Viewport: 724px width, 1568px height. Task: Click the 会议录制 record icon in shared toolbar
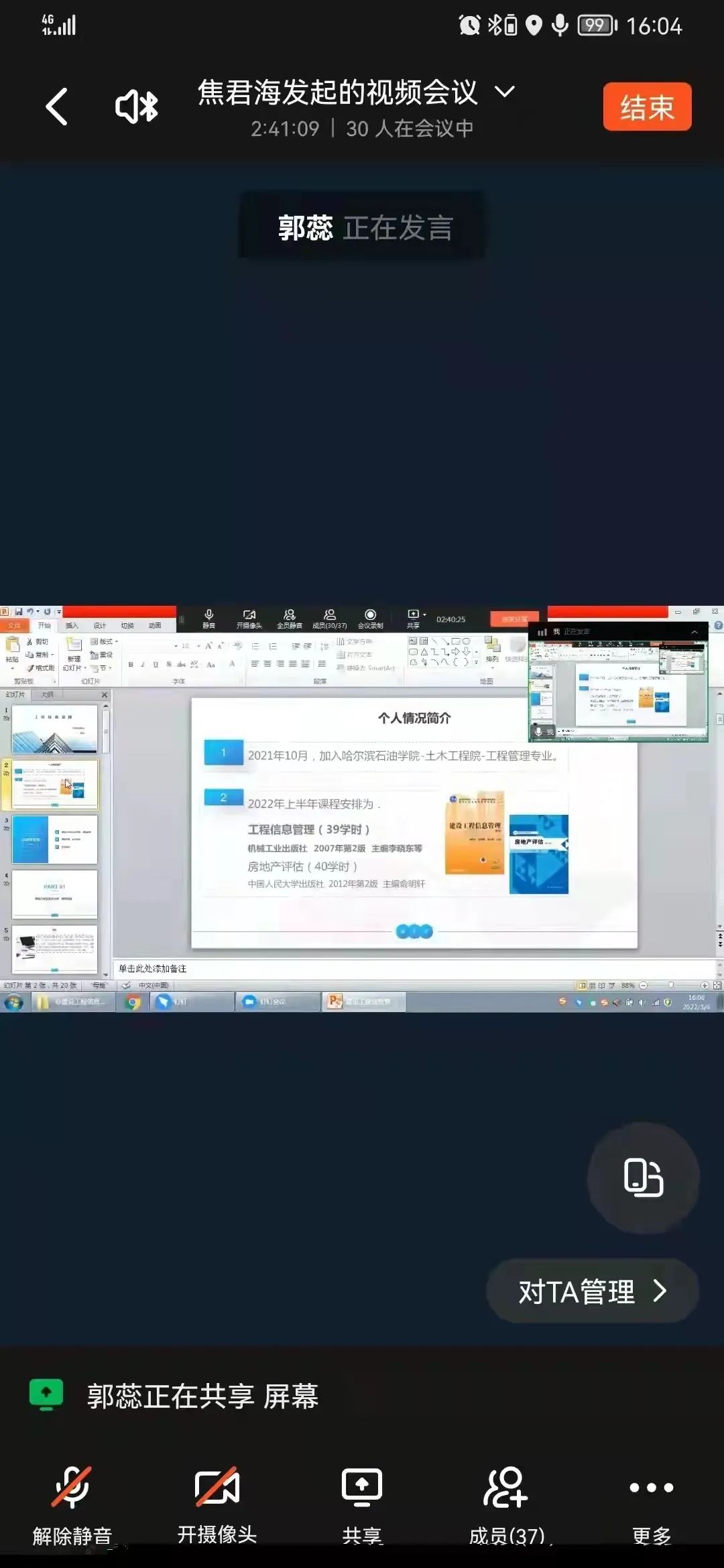click(x=370, y=618)
